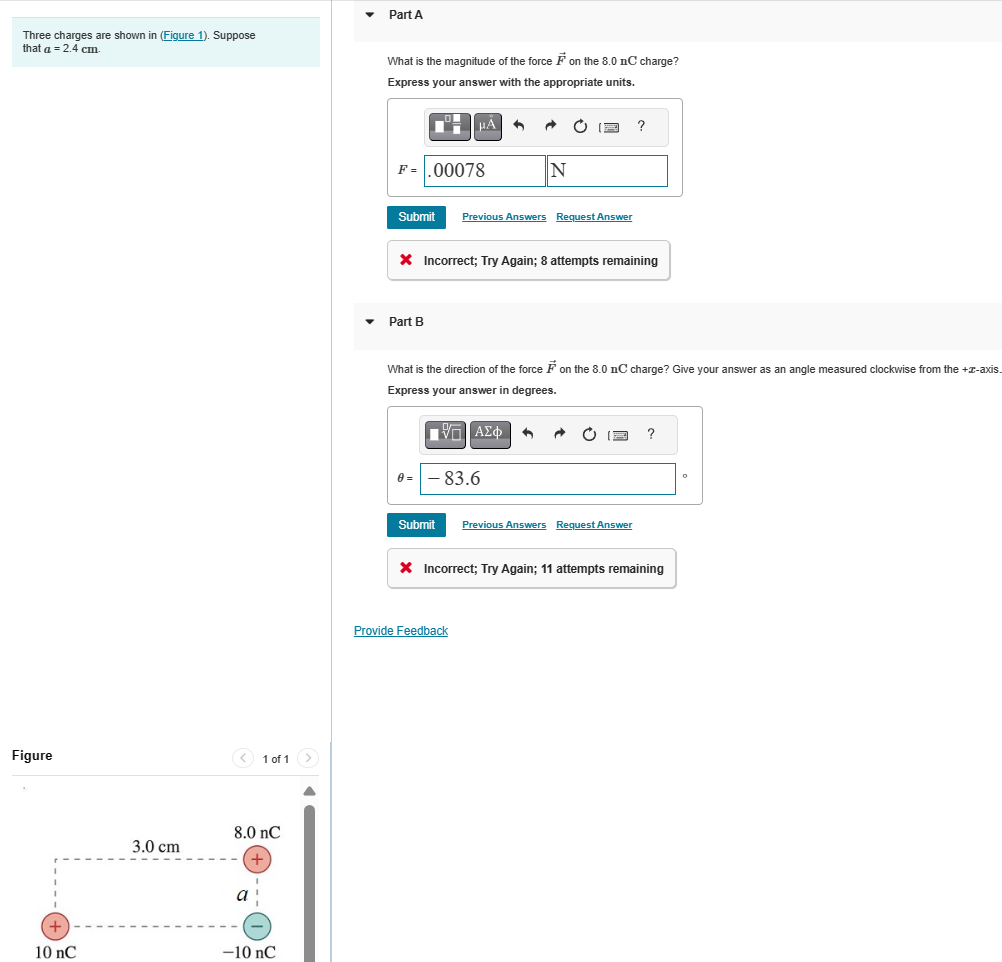Open the templates palette in Part A toolbar
This screenshot has width=1002, height=962.
(449, 126)
